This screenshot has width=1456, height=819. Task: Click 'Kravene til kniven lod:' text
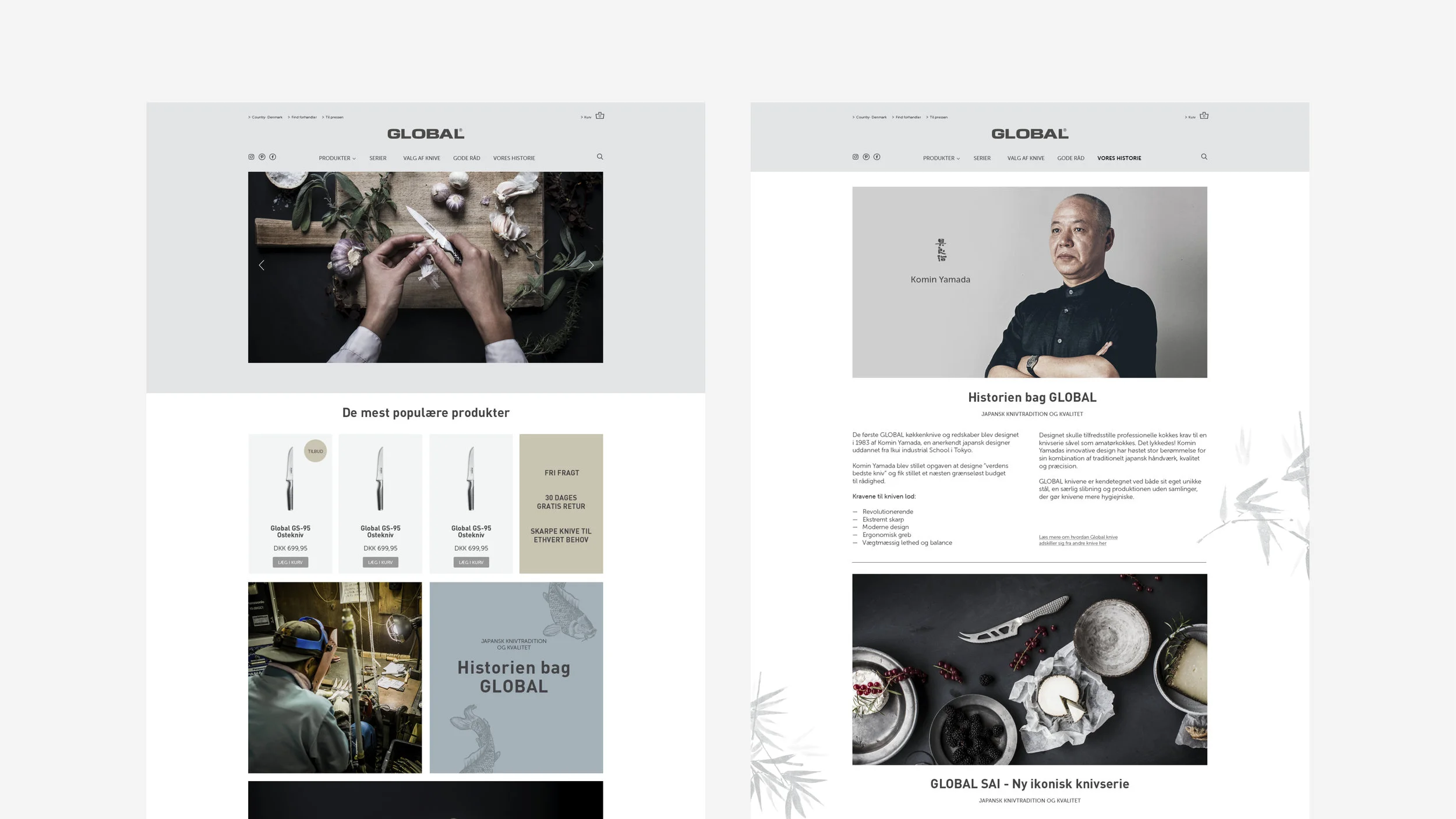(x=884, y=496)
